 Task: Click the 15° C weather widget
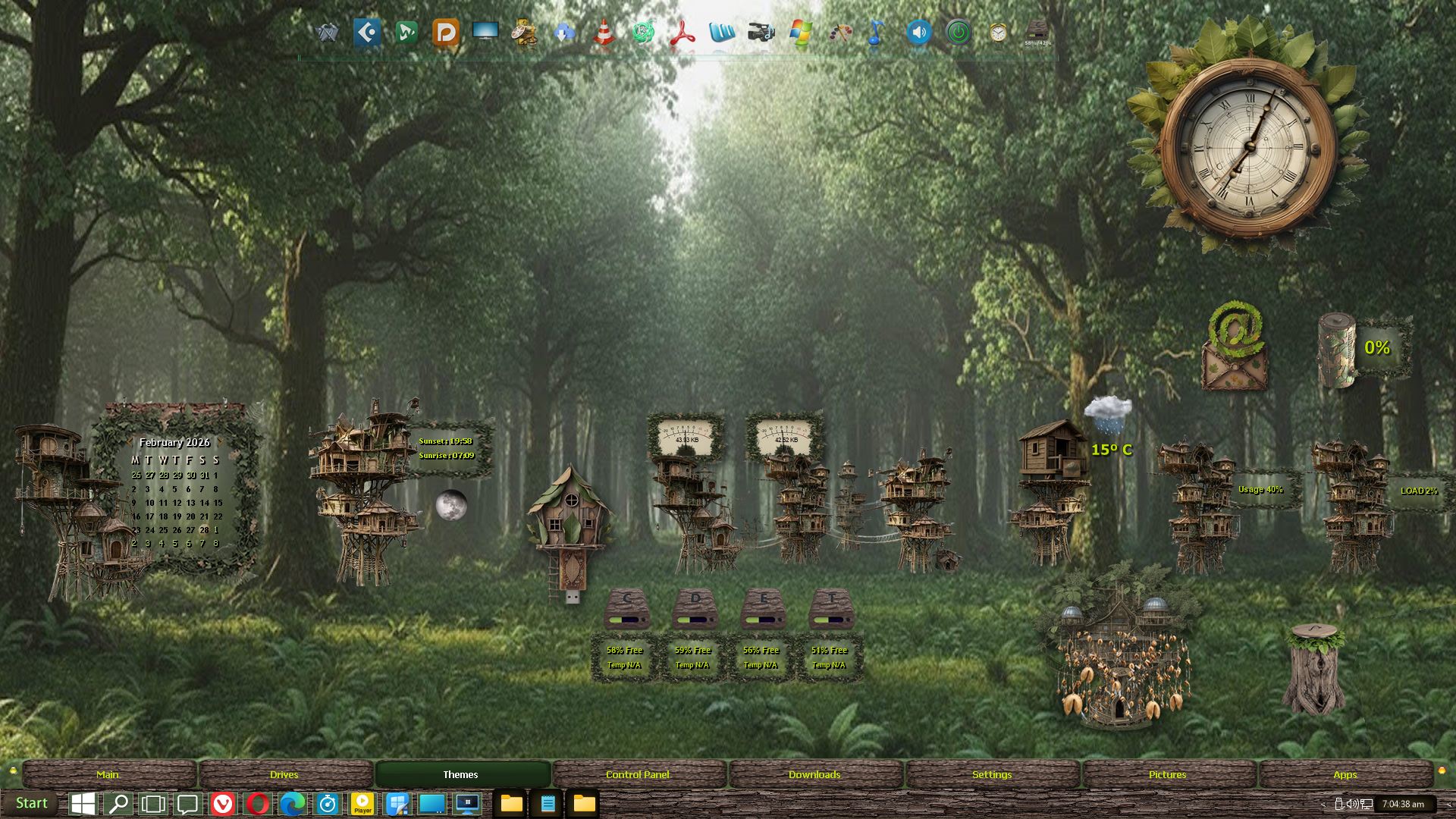pyautogui.click(x=1111, y=449)
